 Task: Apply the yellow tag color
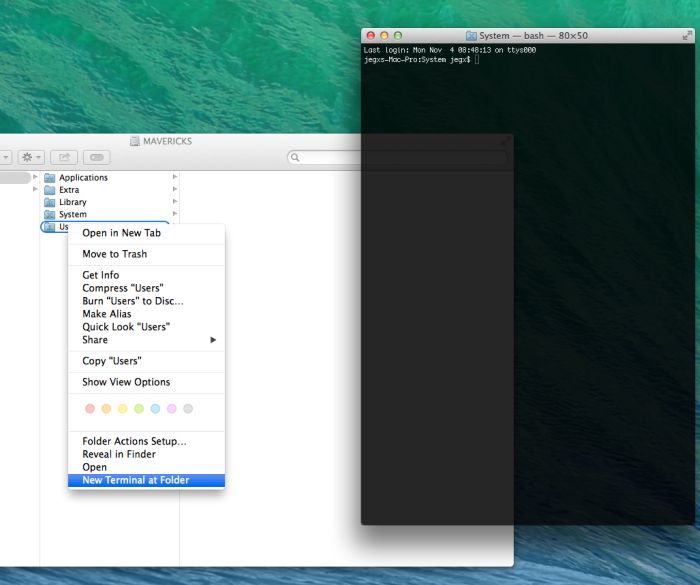point(123,409)
